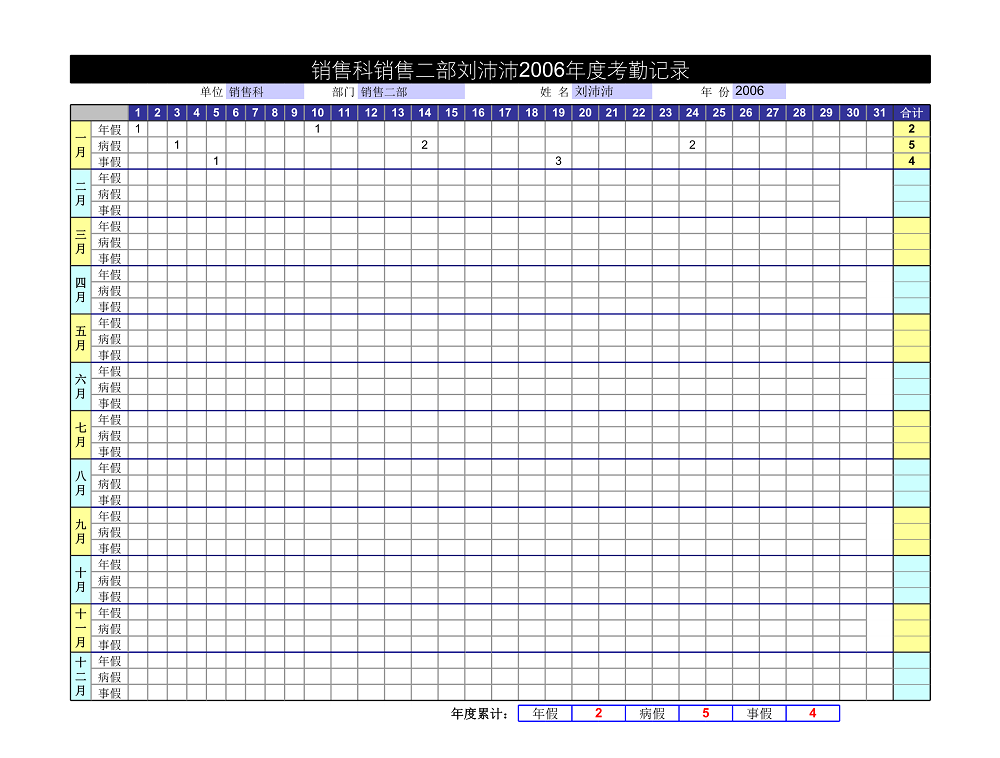Click January 事假 cell with value 3

(x=558, y=161)
